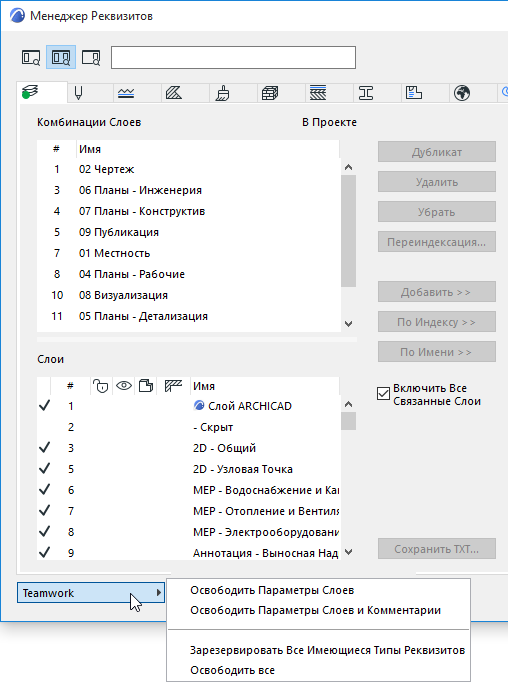Select combination 09 Публикация
This screenshot has width=508, height=682.
tap(188, 232)
